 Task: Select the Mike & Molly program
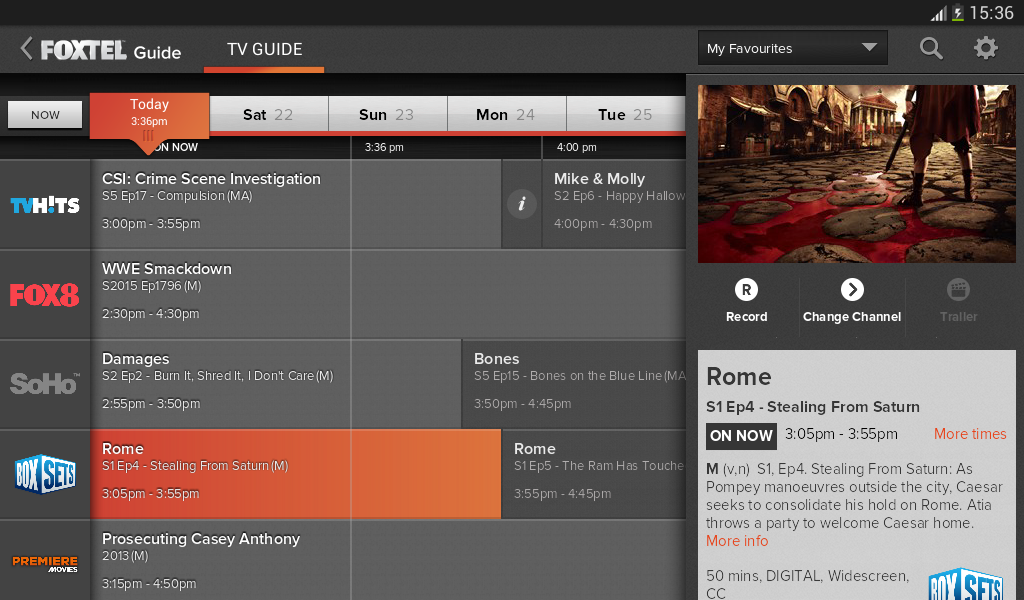click(614, 204)
